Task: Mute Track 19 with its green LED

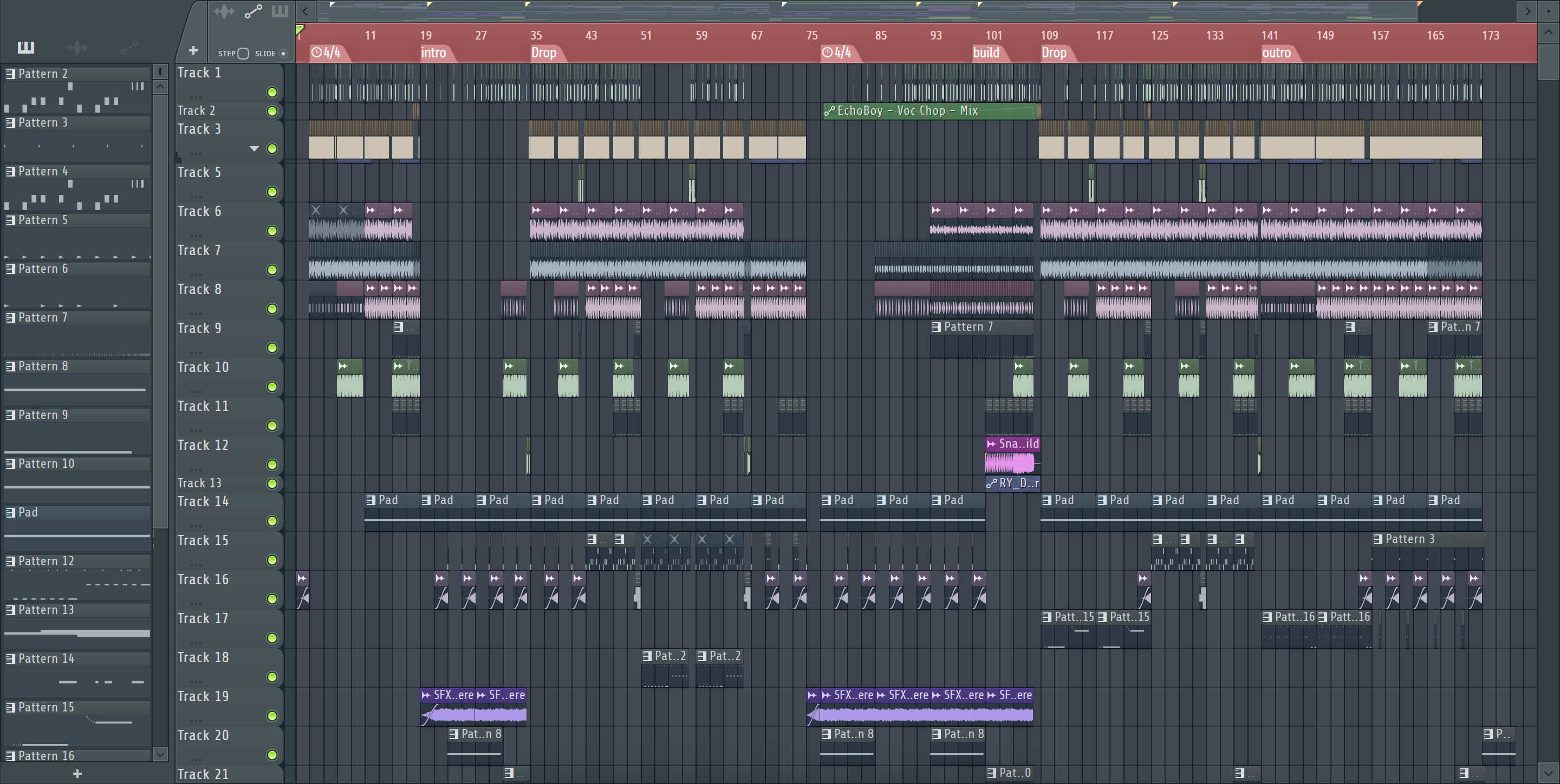Action: (x=272, y=716)
